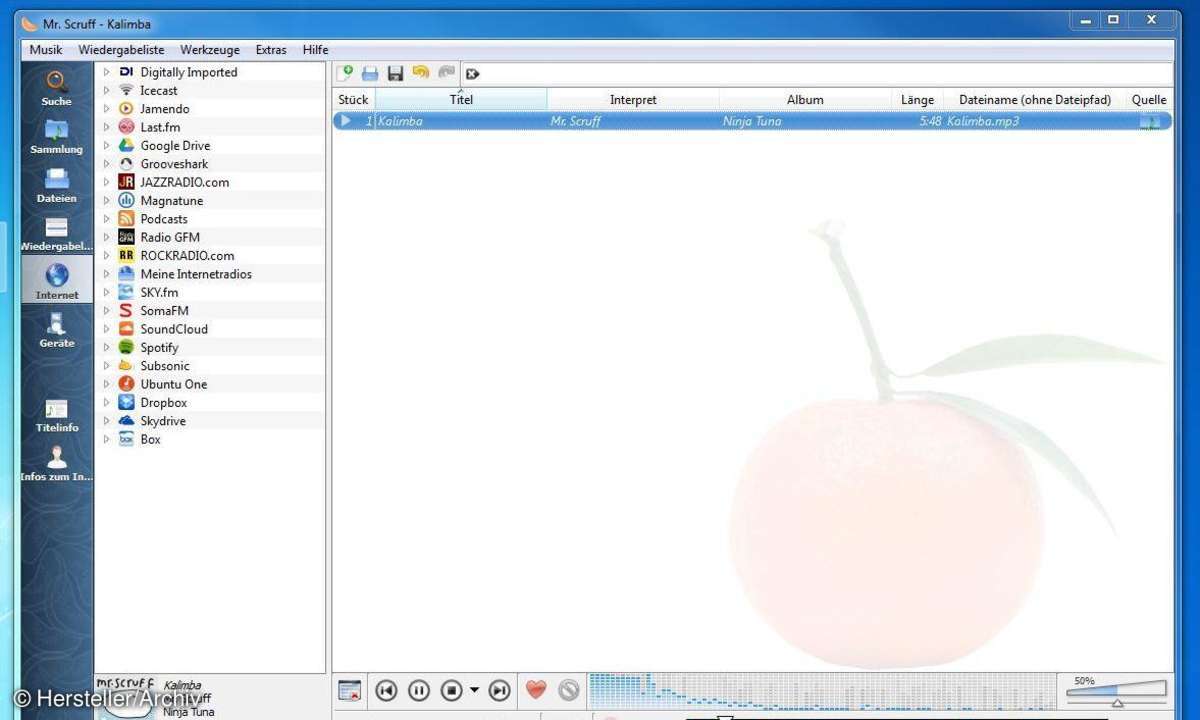The width and height of the screenshot is (1200, 720).
Task: Select the Internet sidebar tab
Action: (x=57, y=281)
